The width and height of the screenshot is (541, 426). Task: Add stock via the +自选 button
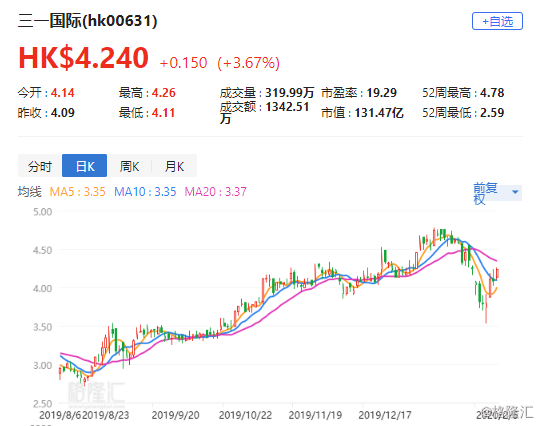tap(497, 21)
